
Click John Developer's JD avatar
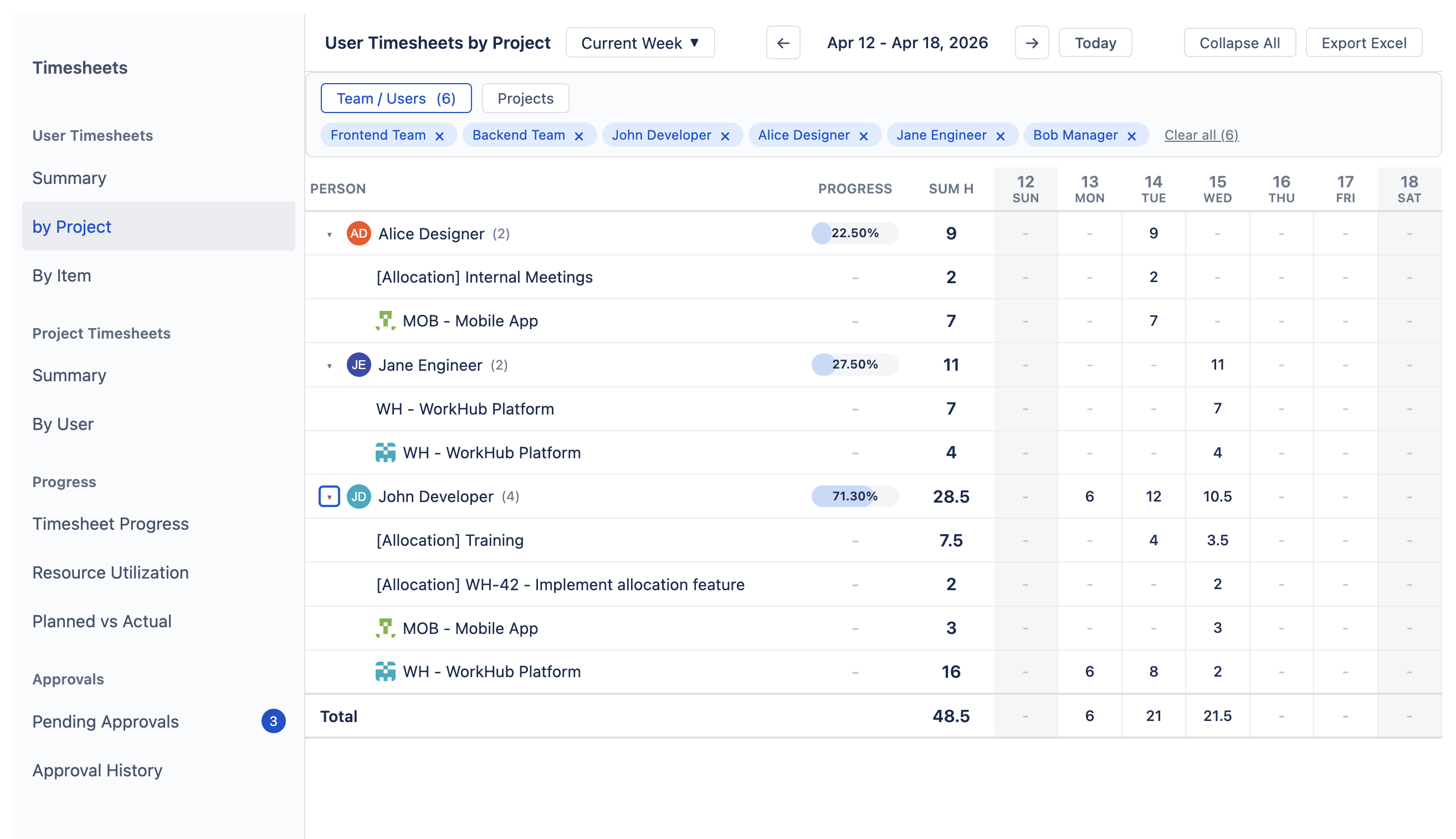point(358,496)
